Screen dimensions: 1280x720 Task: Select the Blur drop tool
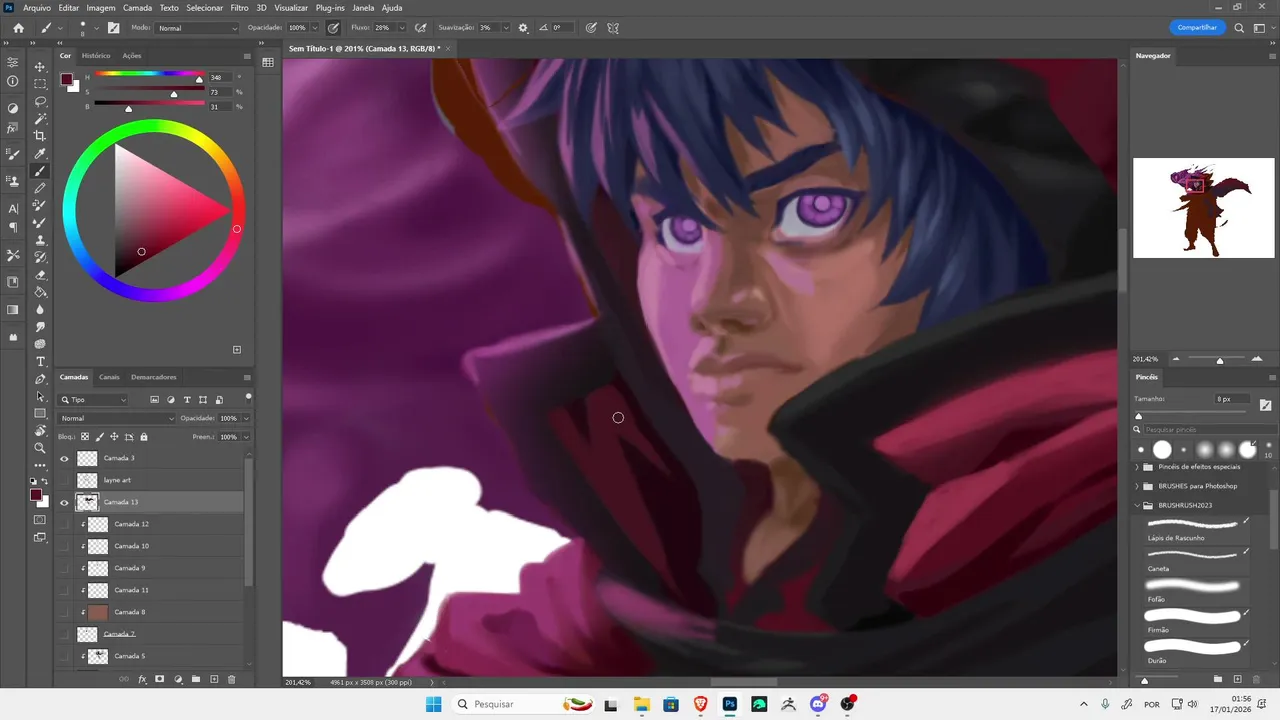pyautogui.click(x=40, y=309)
